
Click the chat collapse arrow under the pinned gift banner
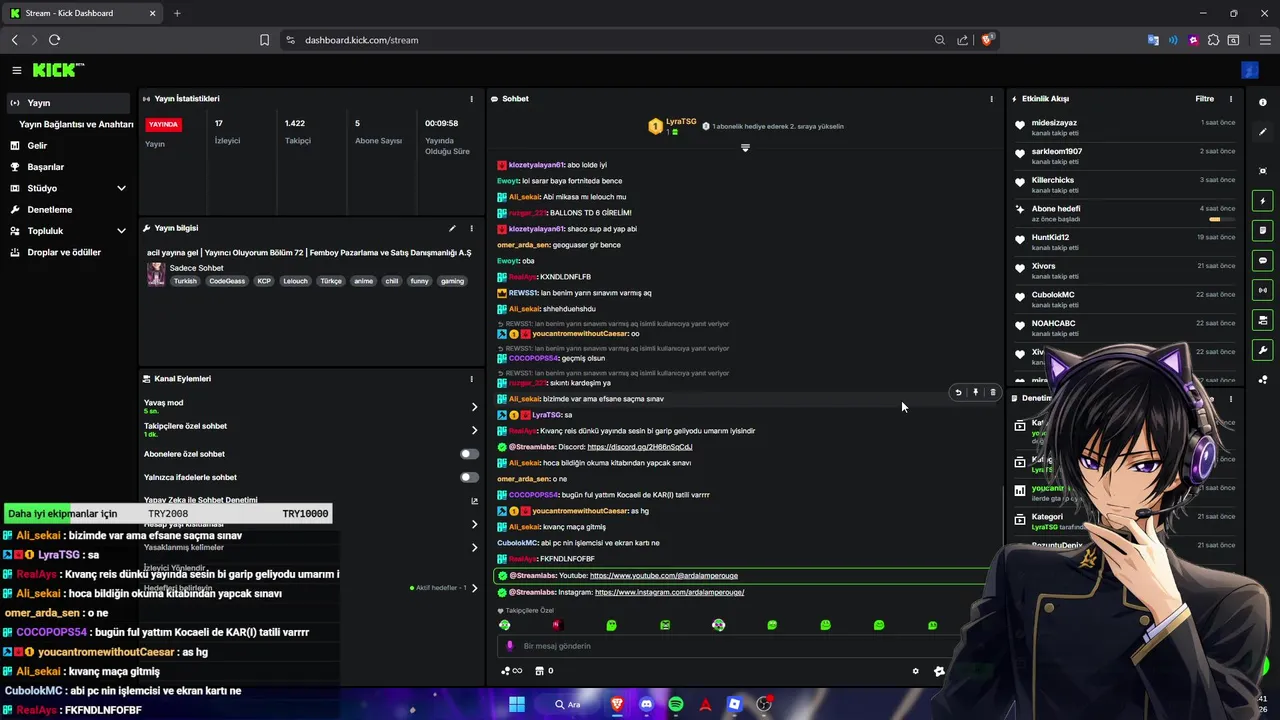click(x=745, y=148)
